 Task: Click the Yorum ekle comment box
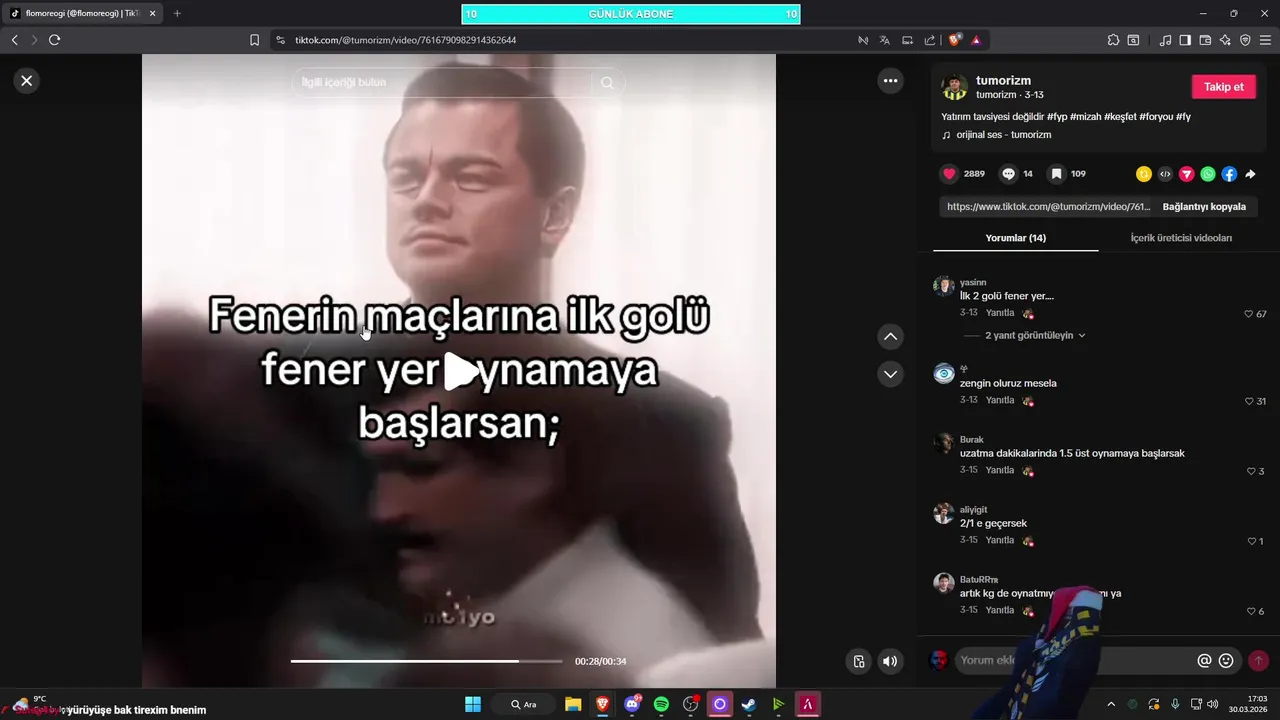click(1075, 660)
